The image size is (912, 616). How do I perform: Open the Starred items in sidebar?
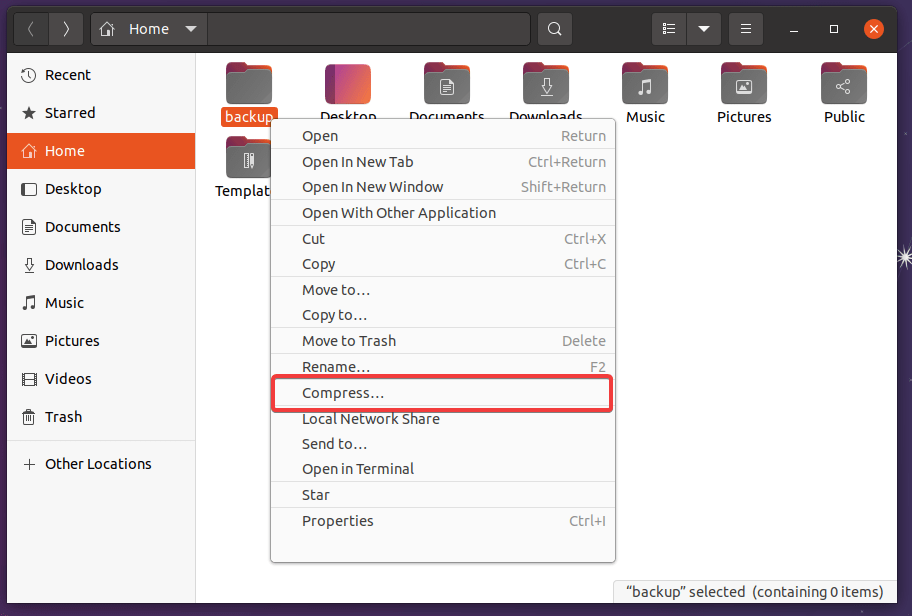tap(67, 112)
